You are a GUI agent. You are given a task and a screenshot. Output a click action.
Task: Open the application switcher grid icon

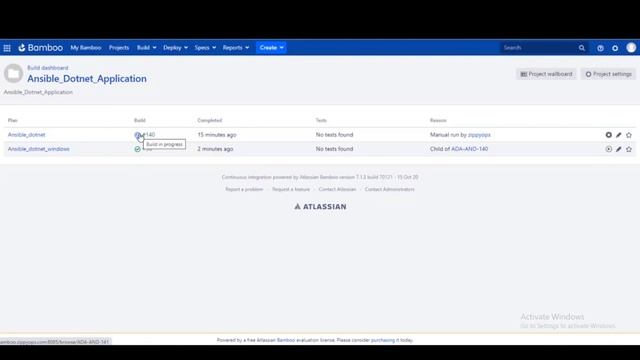[7, 48]
